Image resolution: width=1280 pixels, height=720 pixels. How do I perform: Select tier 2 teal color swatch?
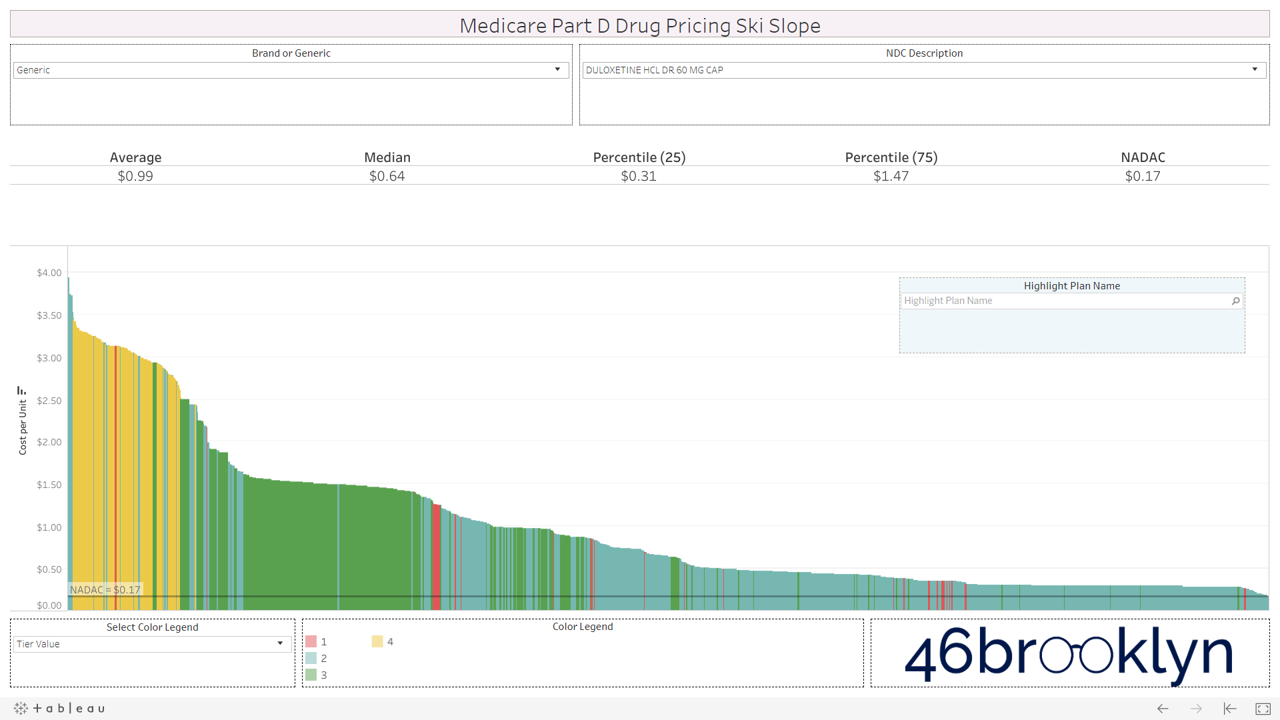311,658
